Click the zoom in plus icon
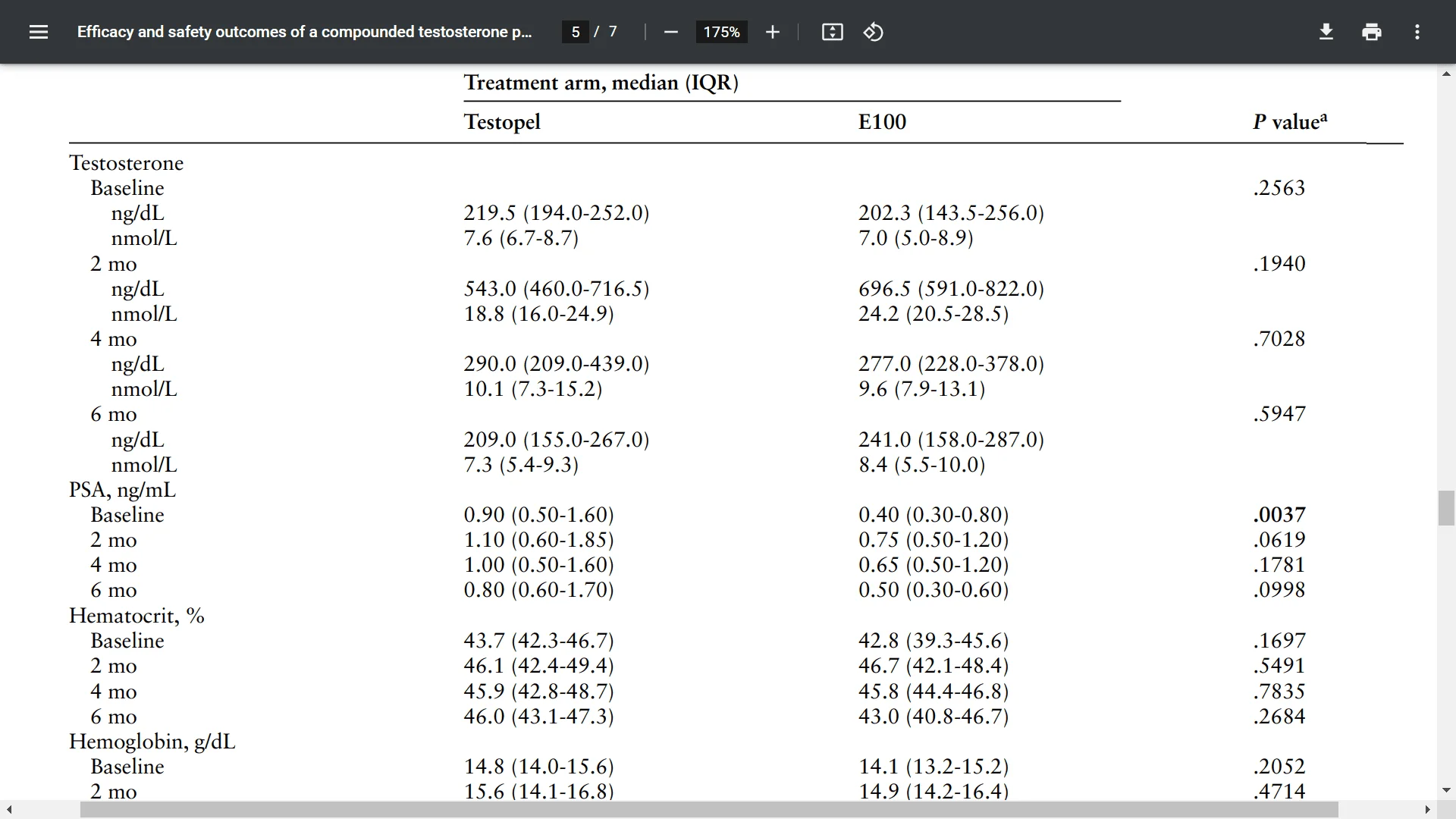Viewport: 1456px width, 819px height. coord(772,32)
